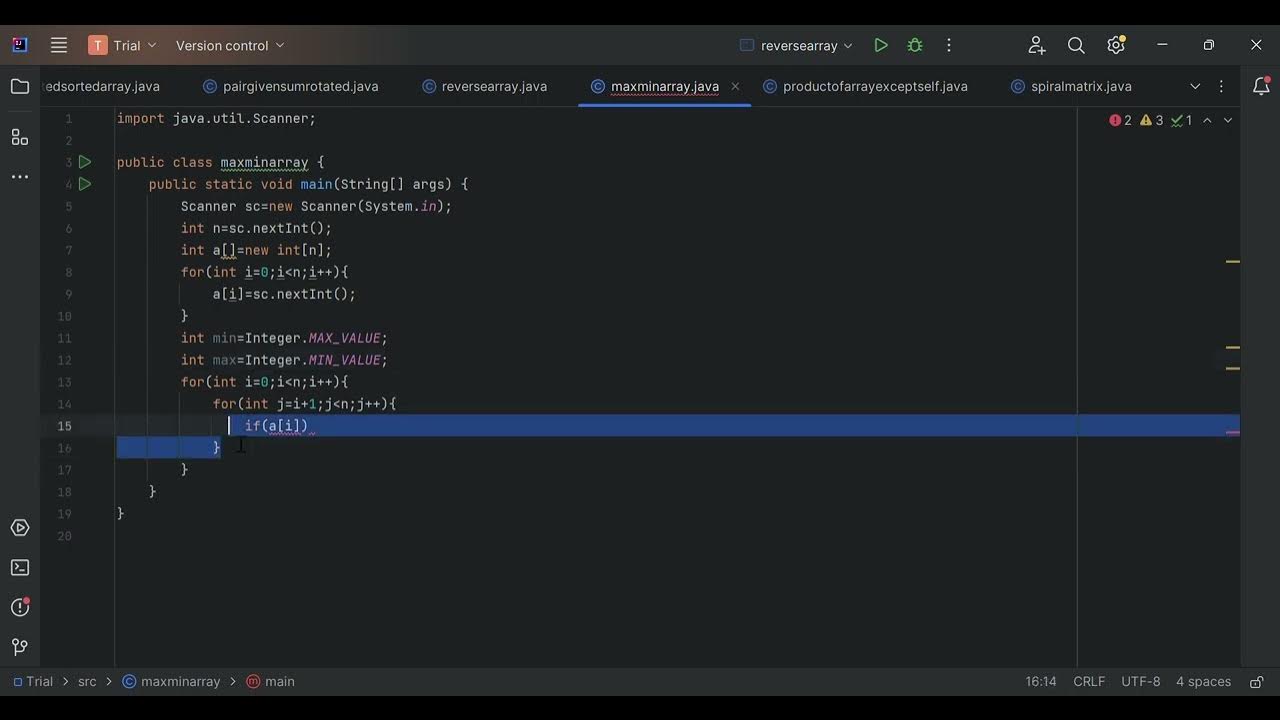Click src in the breadcrumb bar
The image size is (1280, 720).
point(87,682)
